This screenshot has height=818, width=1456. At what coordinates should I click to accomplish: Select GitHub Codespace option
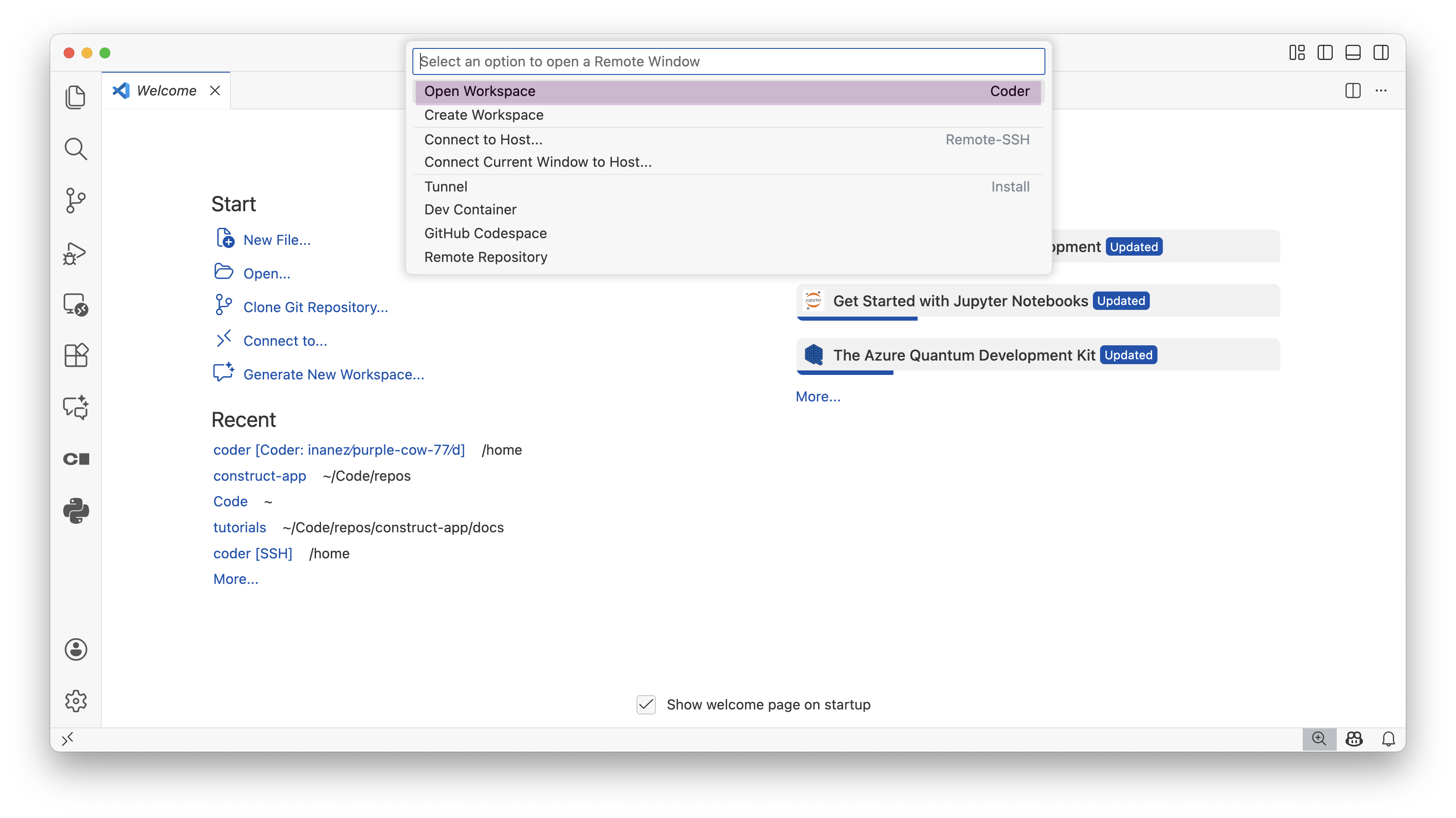coord(728,234)
